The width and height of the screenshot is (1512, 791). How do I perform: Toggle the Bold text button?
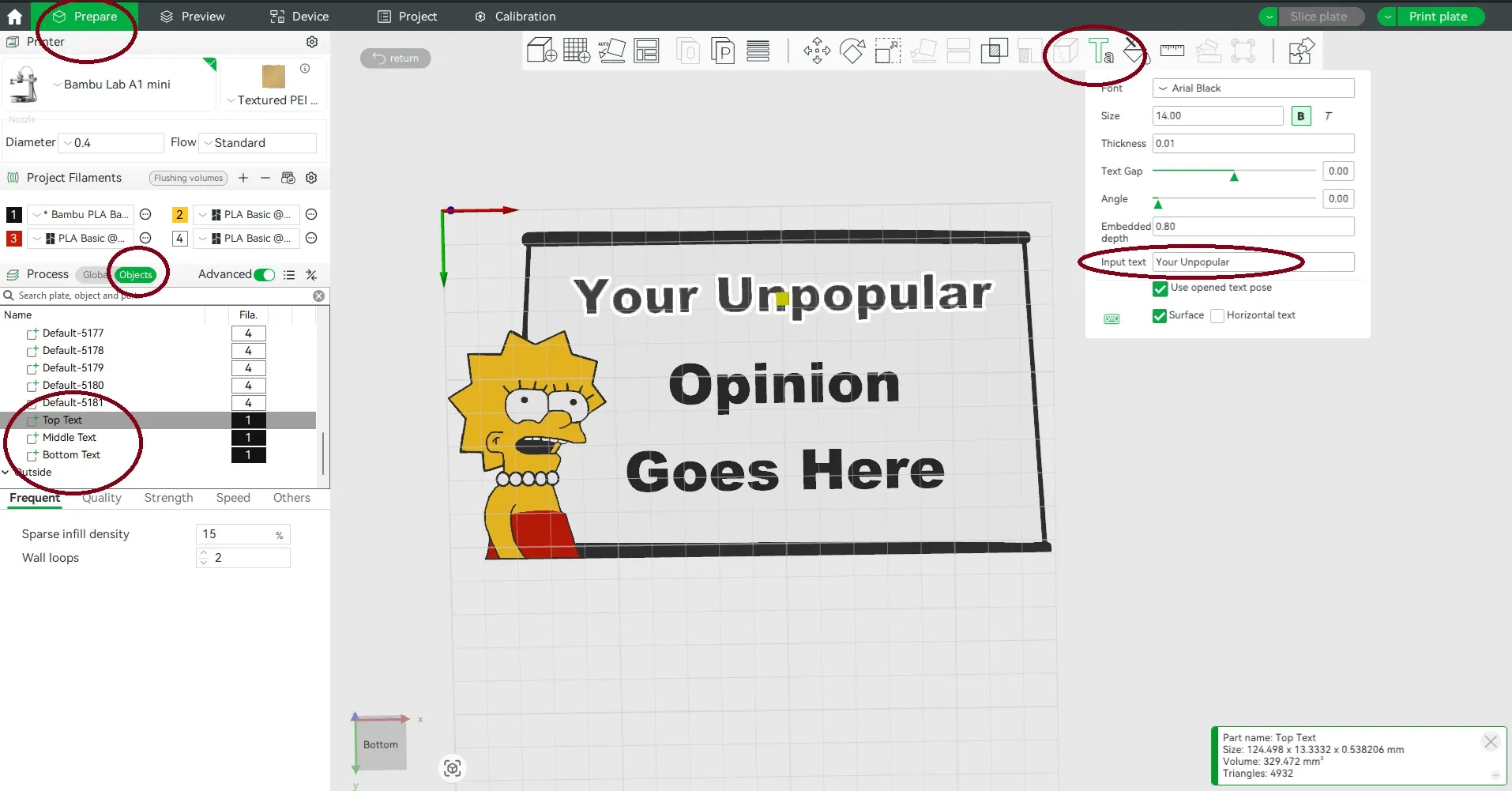[x=1301, y=116]
